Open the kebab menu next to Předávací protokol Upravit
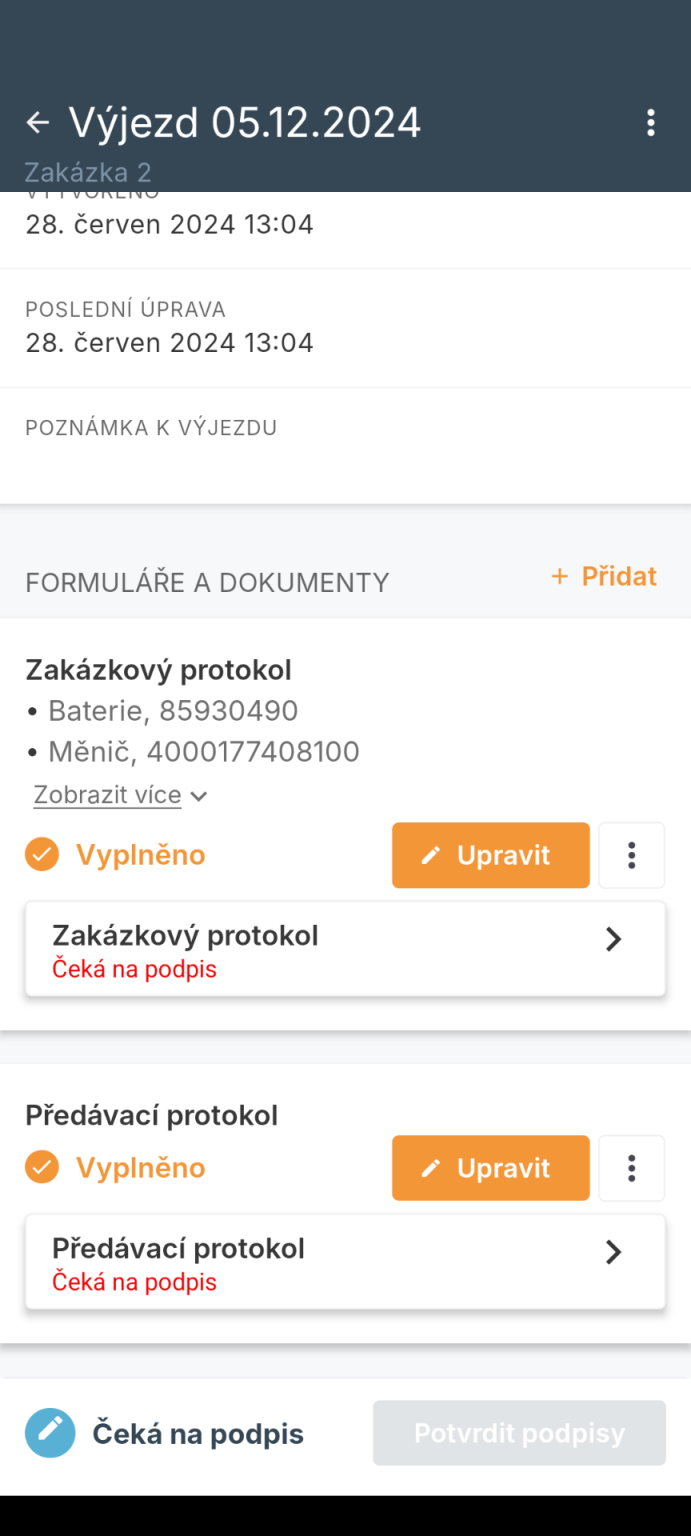This screenshot has height=1536, width=691. (x=631, y=1168)
